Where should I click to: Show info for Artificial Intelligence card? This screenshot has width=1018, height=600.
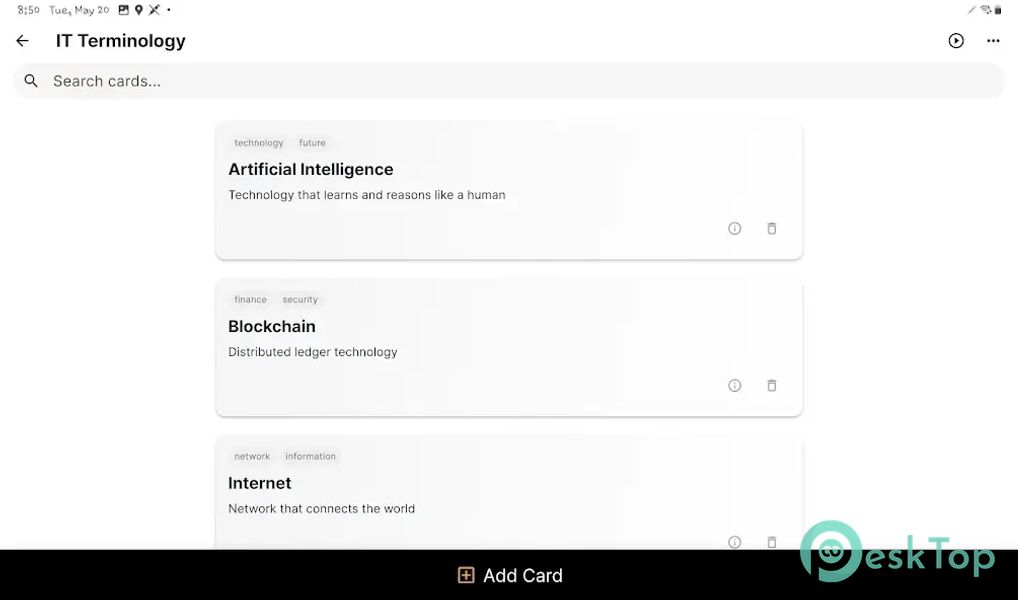pyautogui.click(x=734, y=229)
